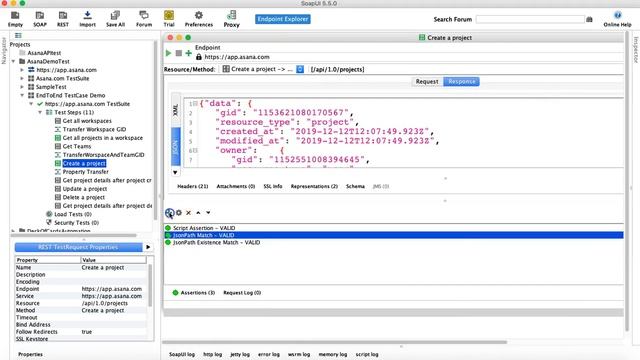Move assertion down with down arrow
Viewport: 640px width, 360px height.
click(208, 213)
